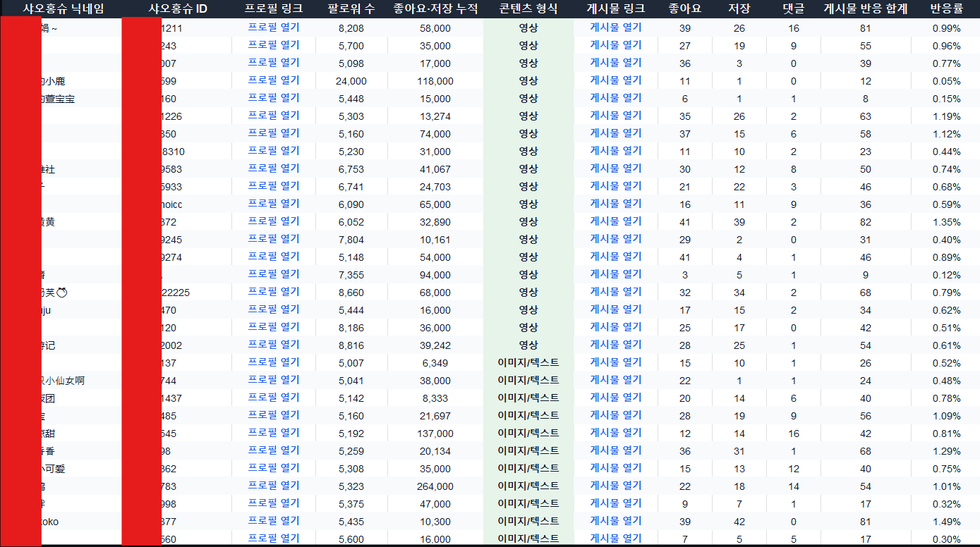Select the 5,098 followers cell
This screenshot has width=980, height=547.
pos(351,64)
